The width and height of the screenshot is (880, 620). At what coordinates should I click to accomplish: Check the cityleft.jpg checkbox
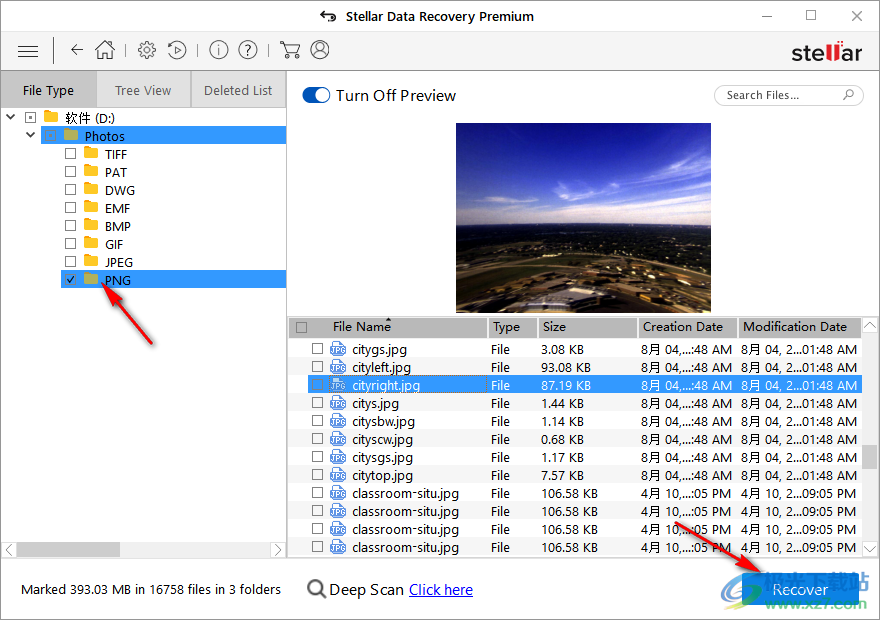(317, 366)
